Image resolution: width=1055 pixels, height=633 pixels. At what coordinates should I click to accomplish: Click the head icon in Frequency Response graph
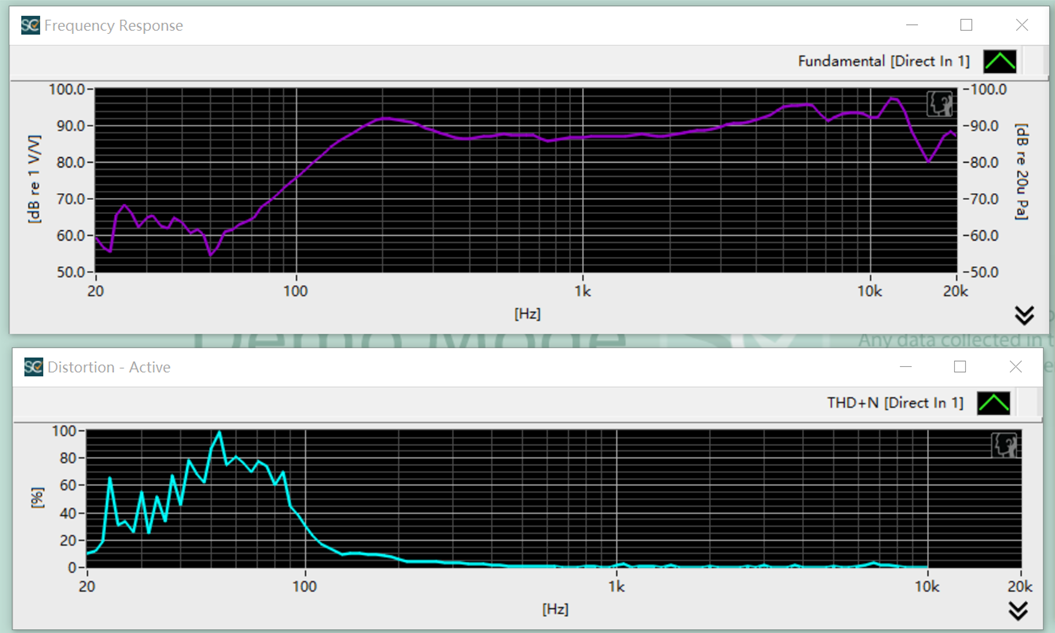[939, 104]
